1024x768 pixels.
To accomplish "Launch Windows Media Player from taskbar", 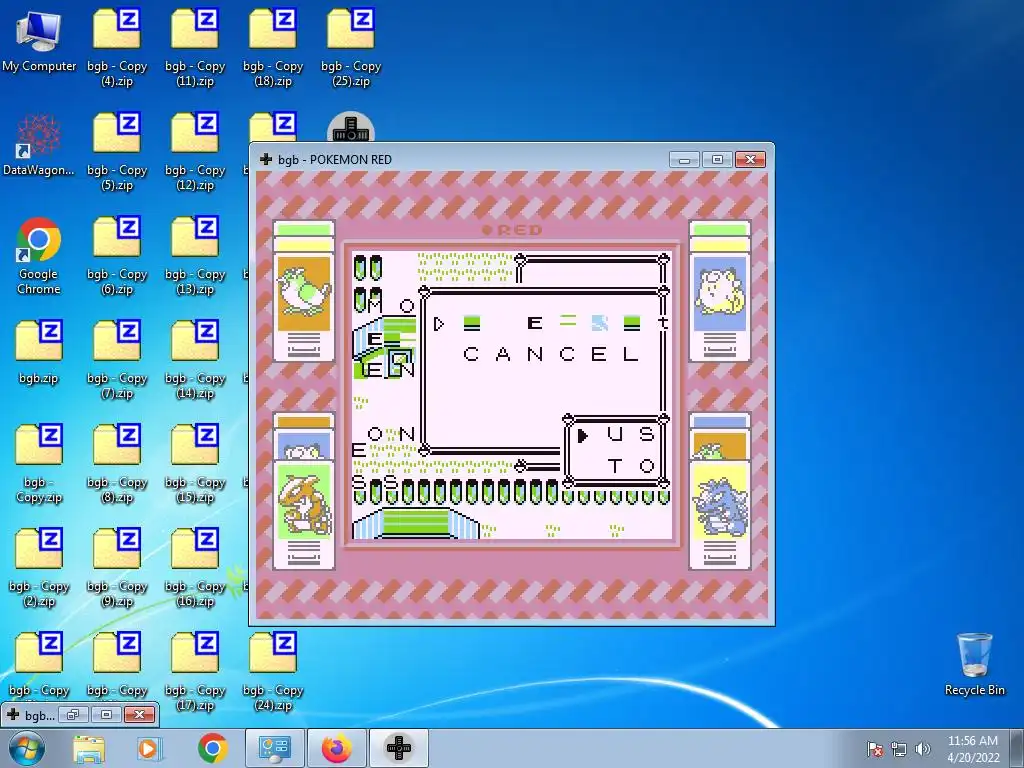I will [149, 748].
